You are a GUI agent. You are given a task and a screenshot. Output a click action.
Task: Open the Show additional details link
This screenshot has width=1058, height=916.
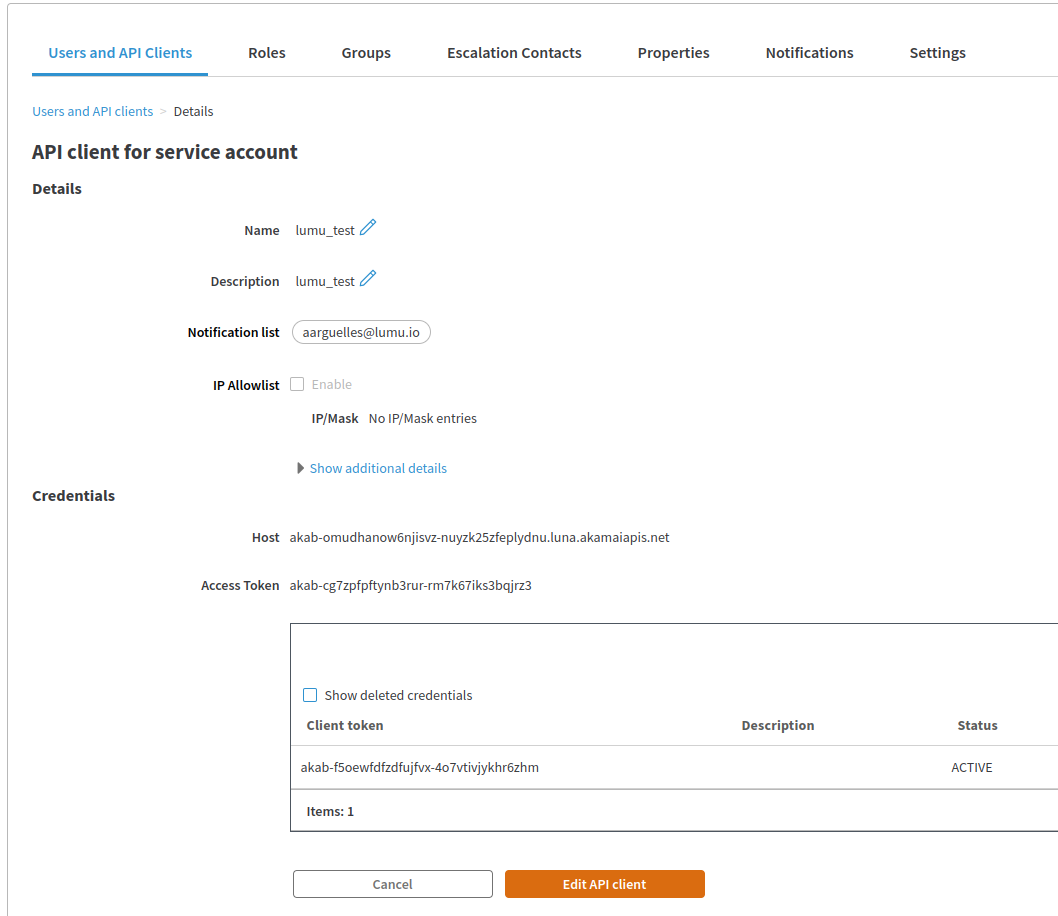(378, 468)
